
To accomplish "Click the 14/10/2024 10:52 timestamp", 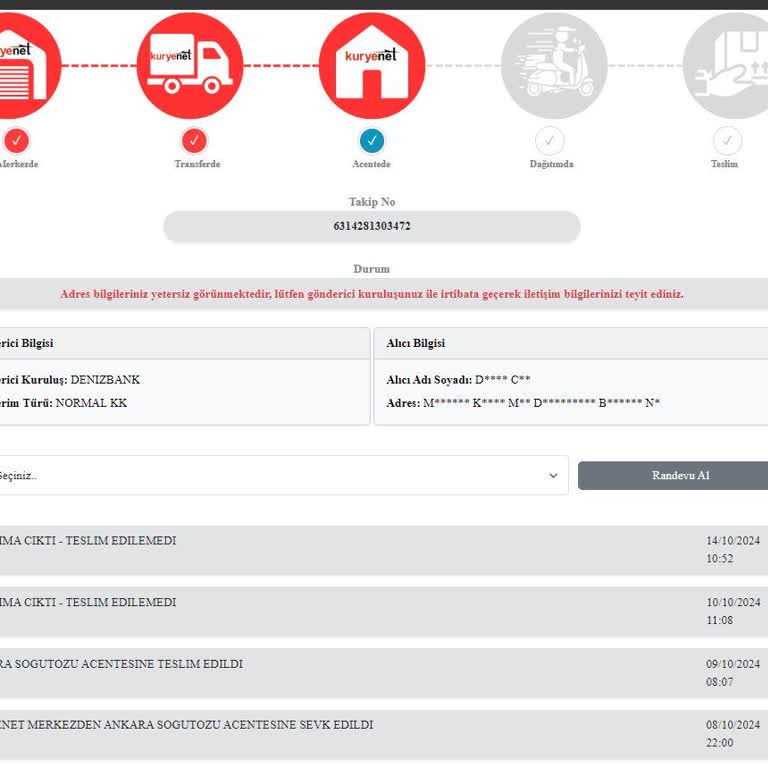I will pos(733,550).
